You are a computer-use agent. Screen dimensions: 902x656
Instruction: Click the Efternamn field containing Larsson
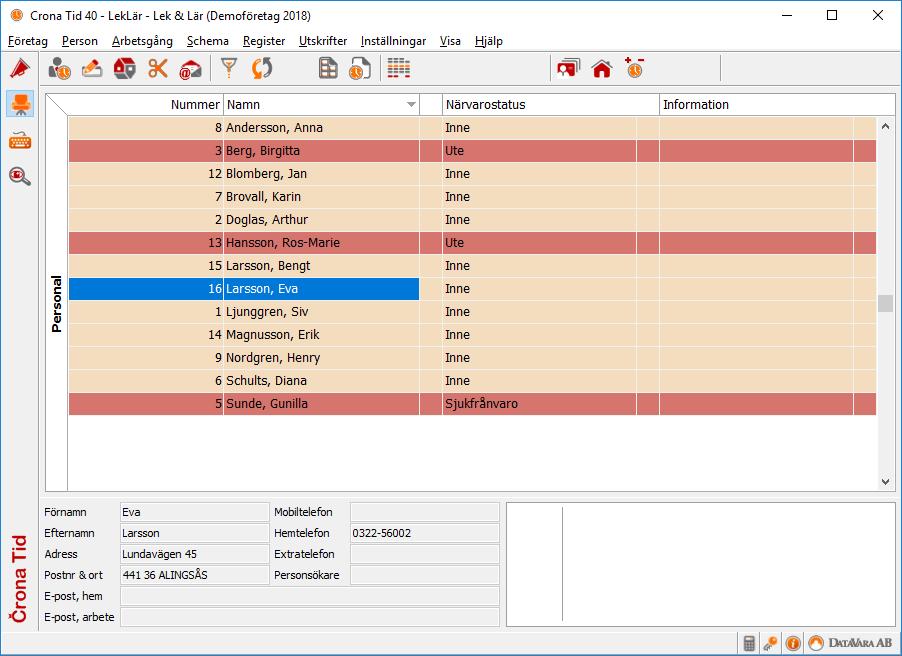(194, 533)
